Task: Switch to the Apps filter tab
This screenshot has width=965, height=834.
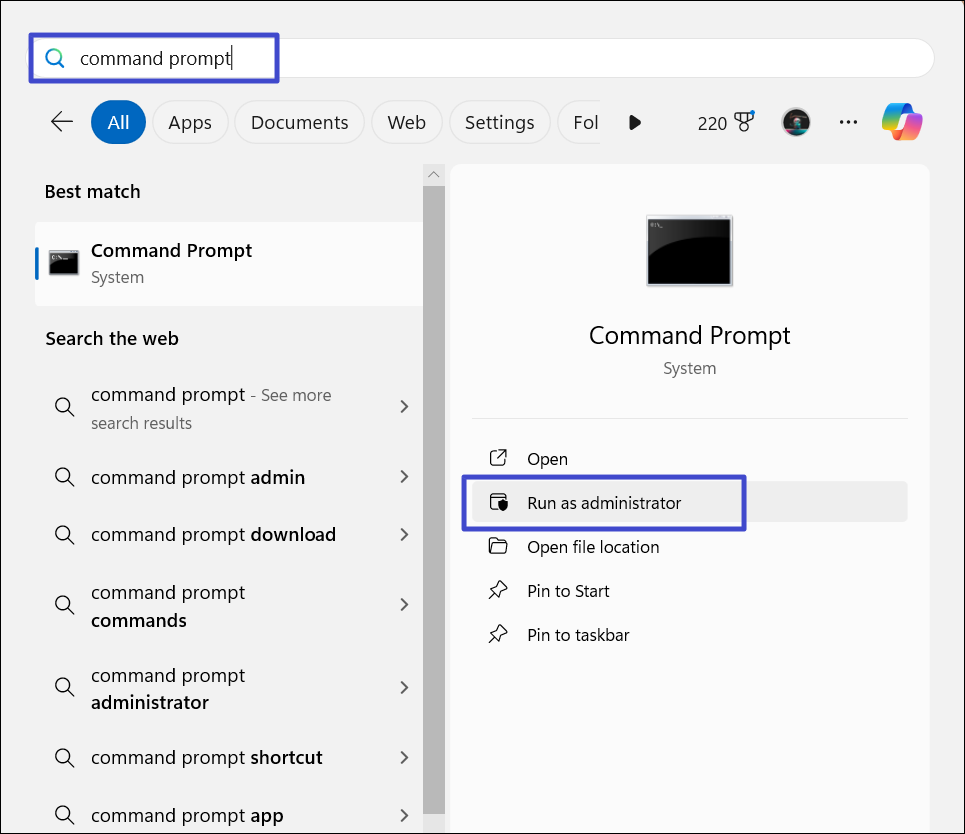Action: (189, 122)
